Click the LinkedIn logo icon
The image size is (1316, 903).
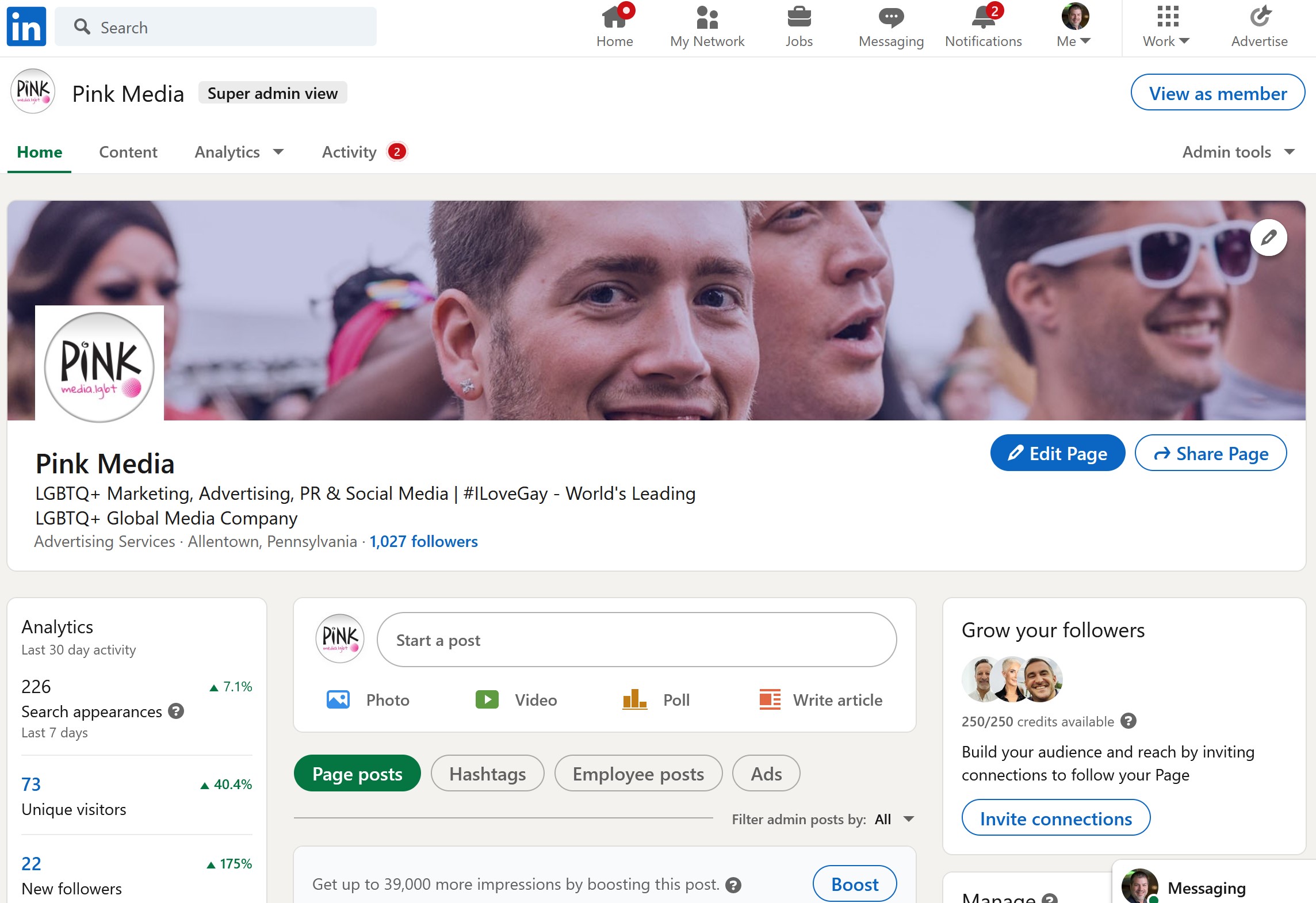coord(26,26)
